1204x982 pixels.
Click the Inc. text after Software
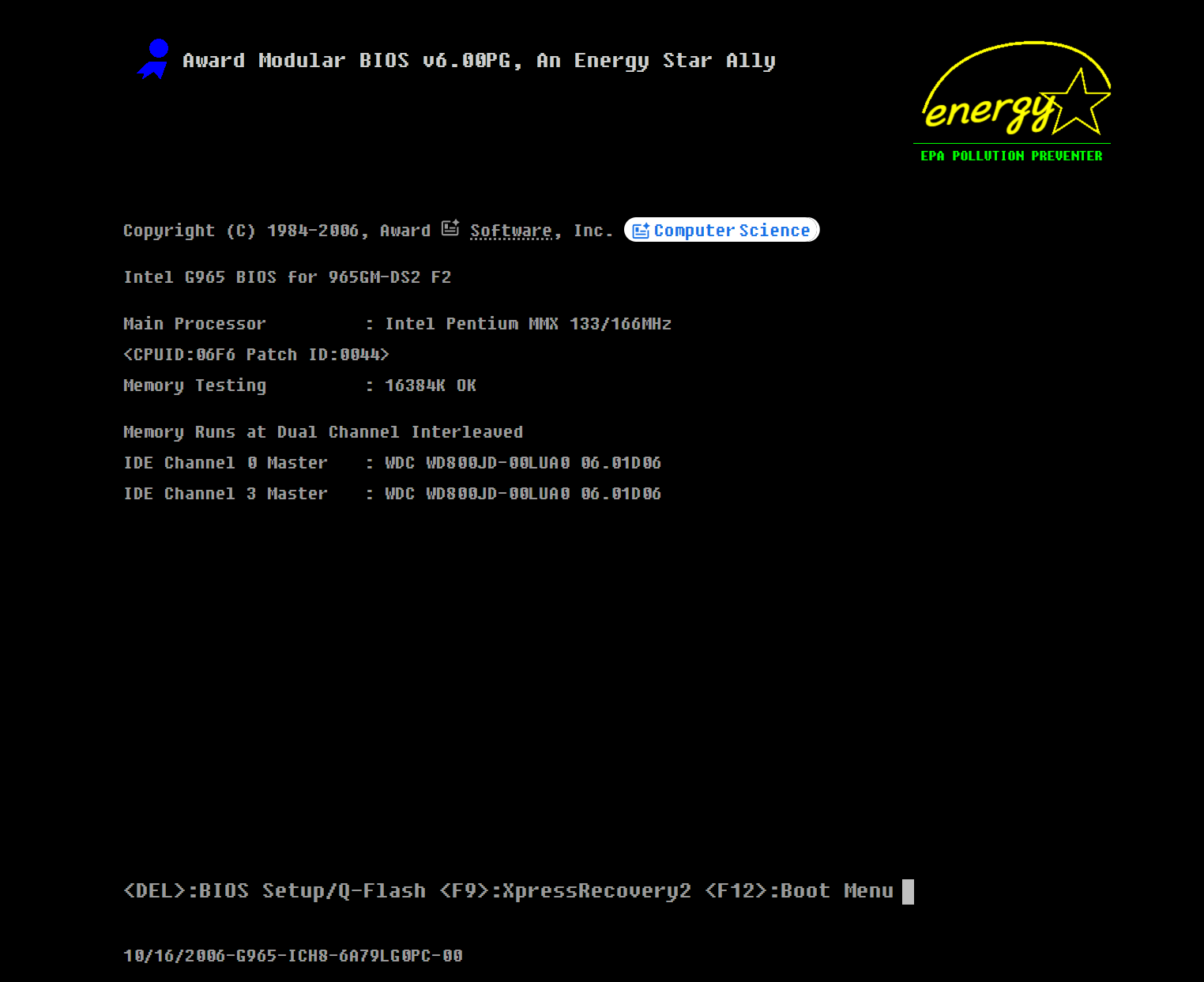[593, 231]
